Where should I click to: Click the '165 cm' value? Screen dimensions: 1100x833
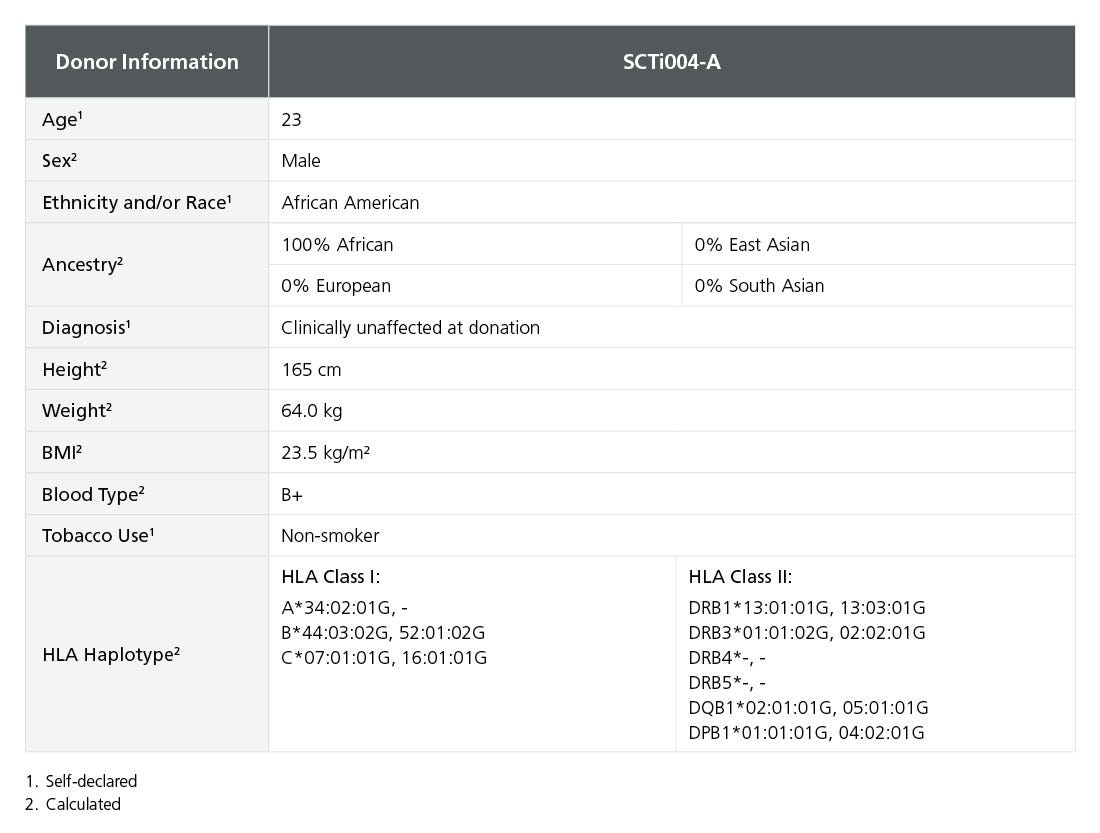(311, 370)
